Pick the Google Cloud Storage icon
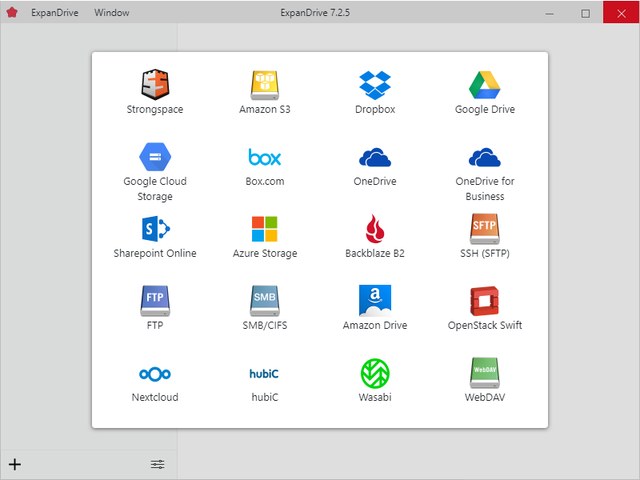This screenshot has width=640, height=480. pyautogui.click(x=155, y=157)
